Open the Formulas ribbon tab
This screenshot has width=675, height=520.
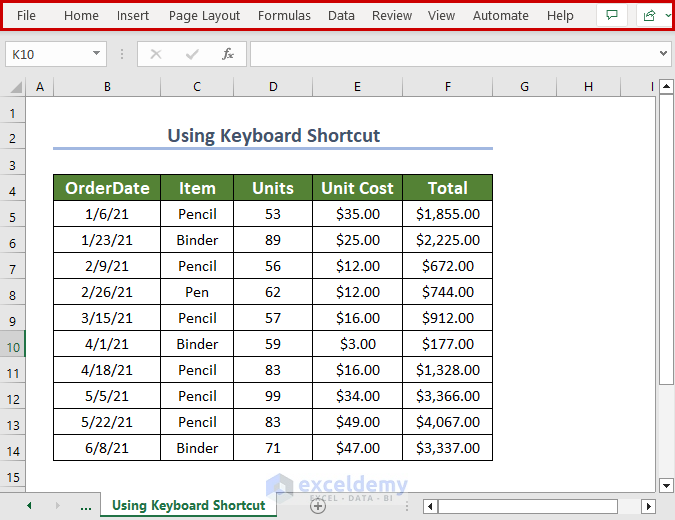[284, 15]
